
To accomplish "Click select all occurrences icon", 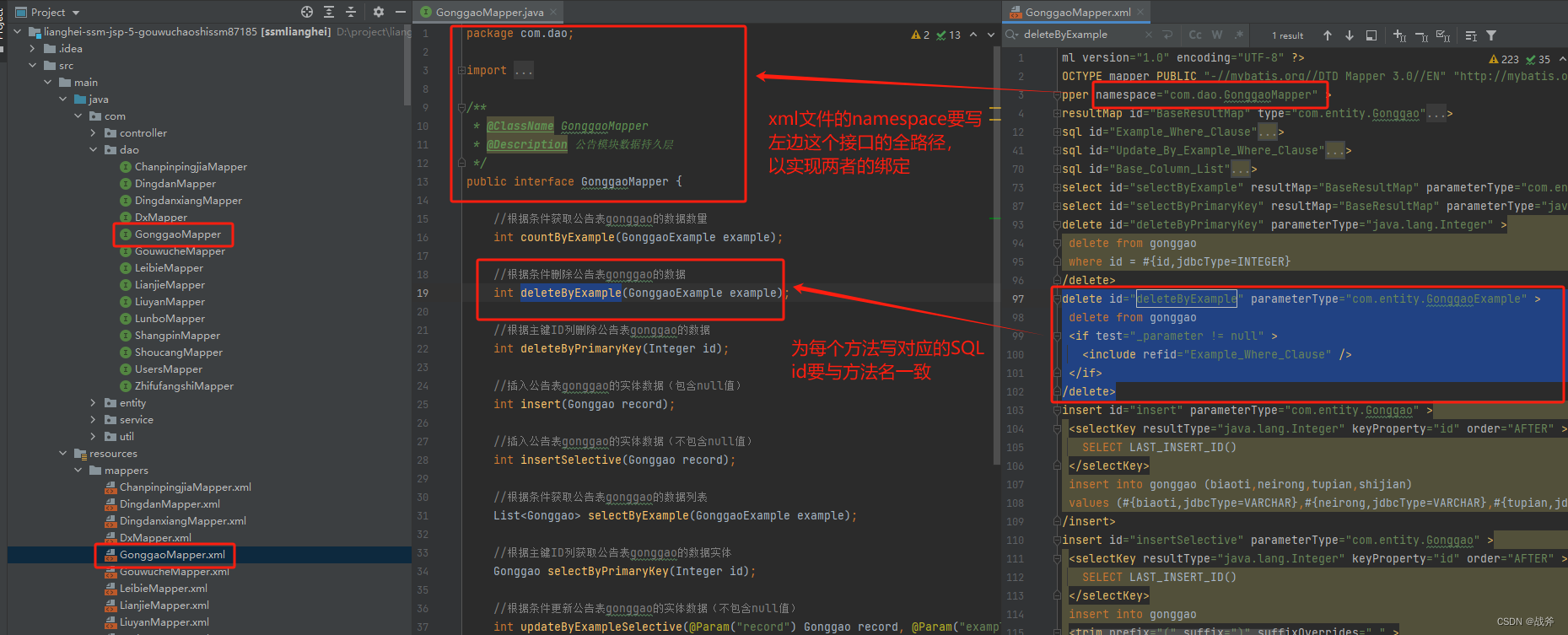I will point(1443,35).
